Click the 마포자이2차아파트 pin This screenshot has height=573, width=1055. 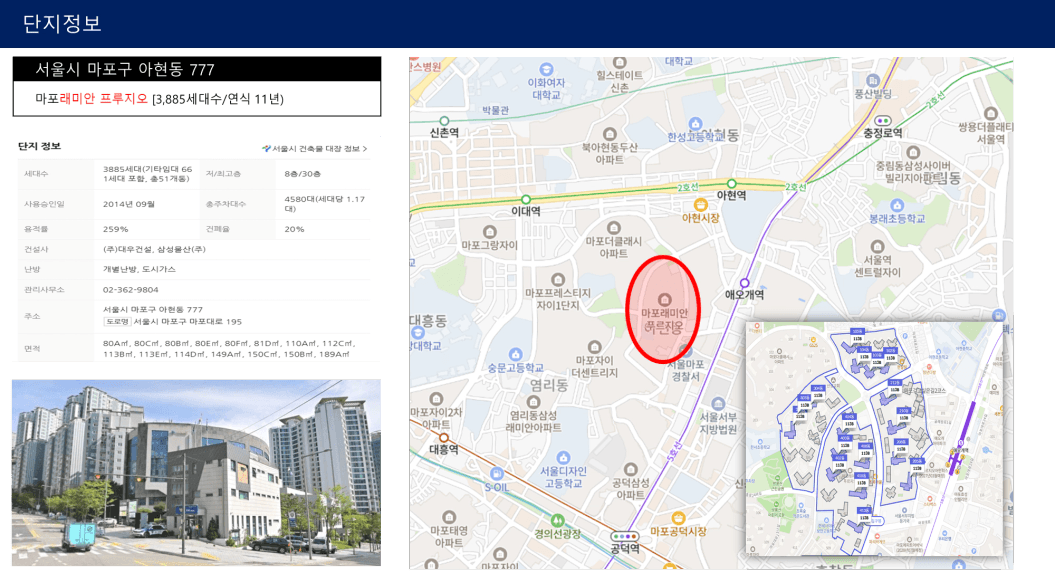coord(436,398)
